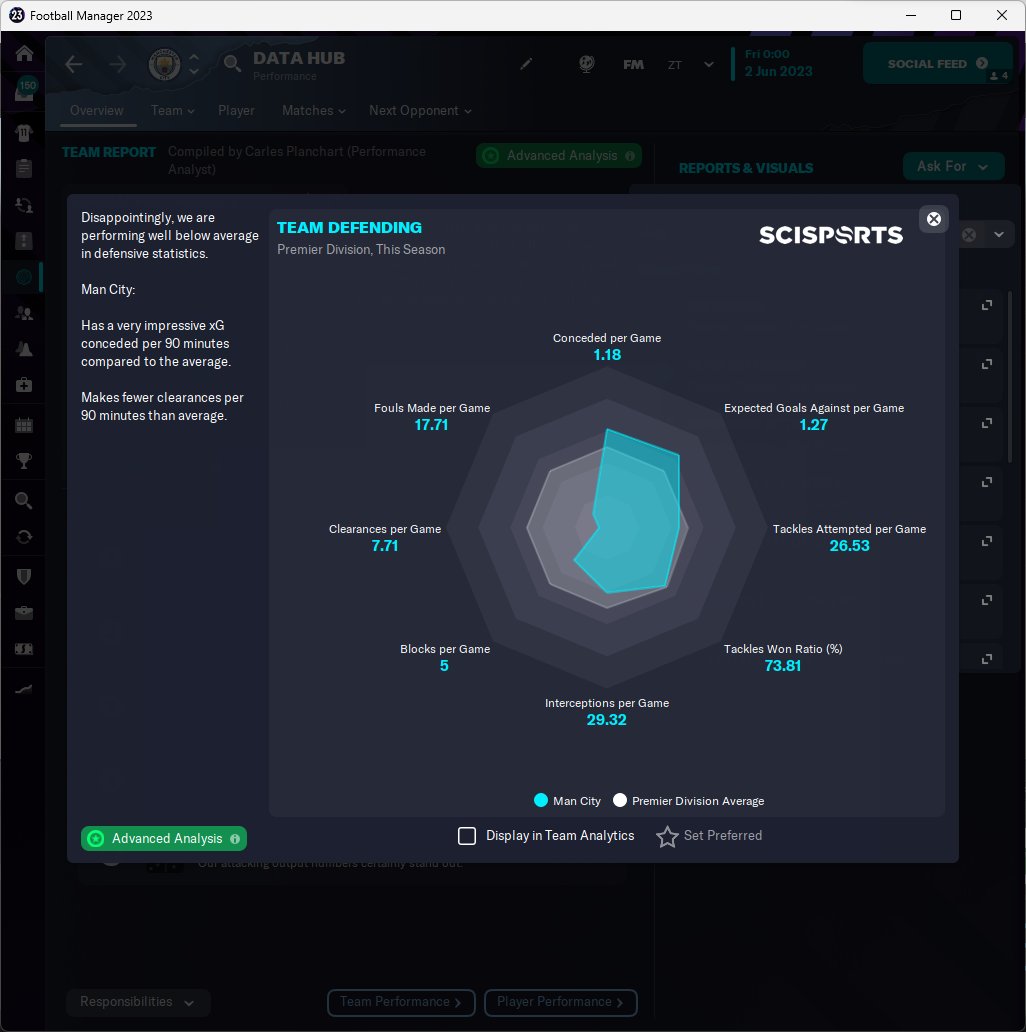1026x1032 pixels.
Task: Open the Ask For dropdown
Action: pyautogui.click(x=953, y=167)
